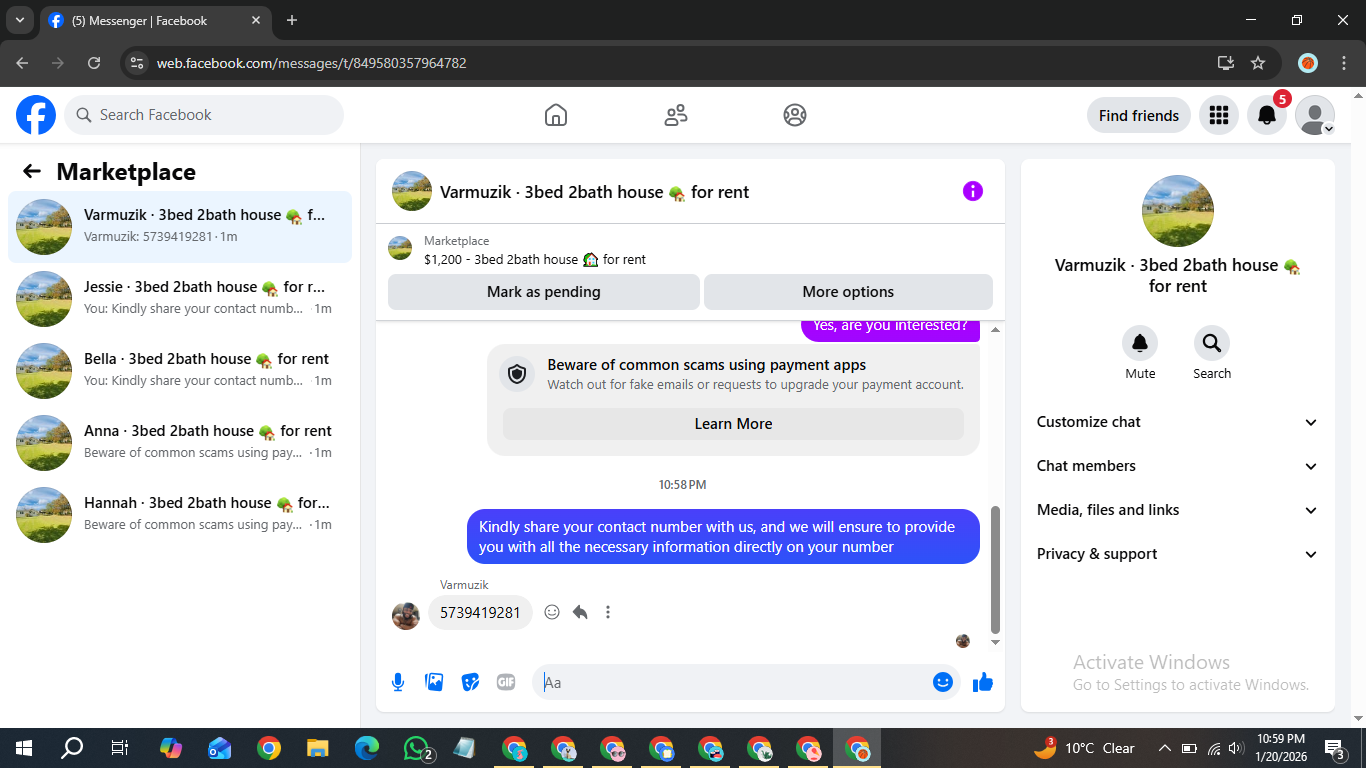Go to Facebook Home via the house icon
1366x768 pixels.
[x=556, y=116]
